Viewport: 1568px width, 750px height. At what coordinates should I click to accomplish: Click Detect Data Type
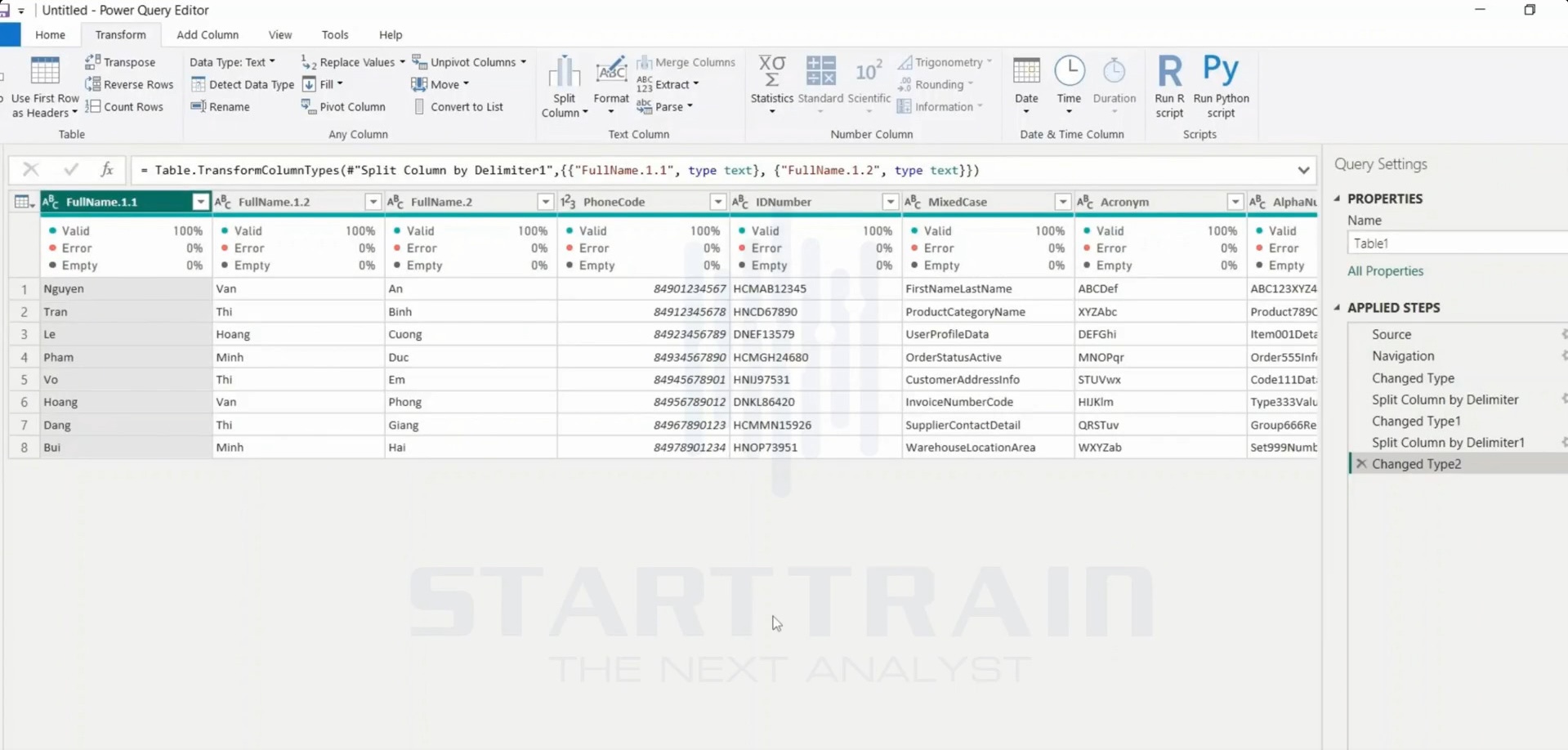[x=242, y=84]
